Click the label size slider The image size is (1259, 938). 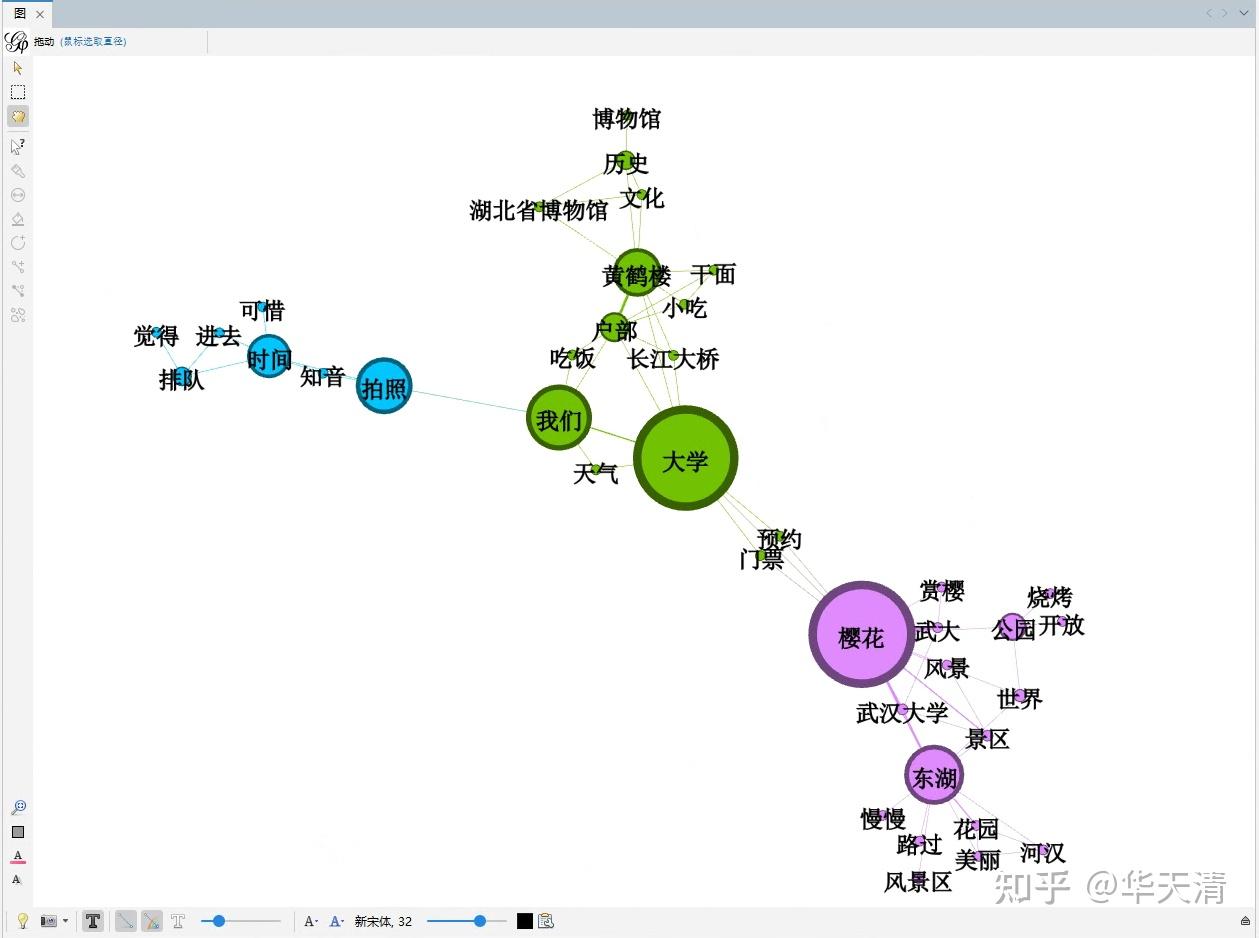point(467,921)
